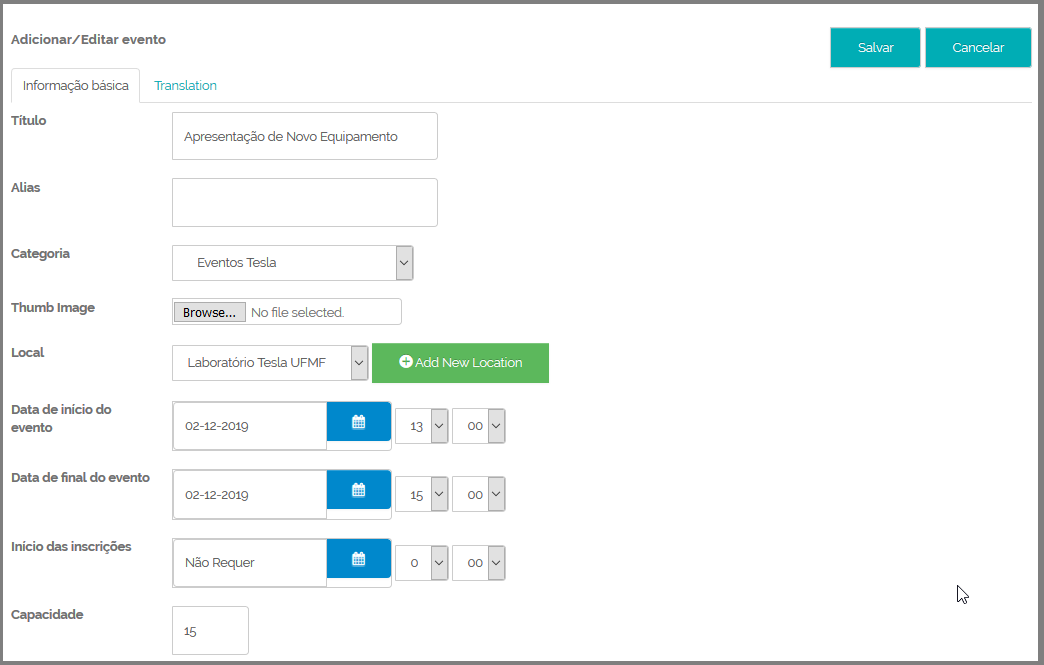
Task: Click the Cancelar button
Action: click(x=978, y=47)
